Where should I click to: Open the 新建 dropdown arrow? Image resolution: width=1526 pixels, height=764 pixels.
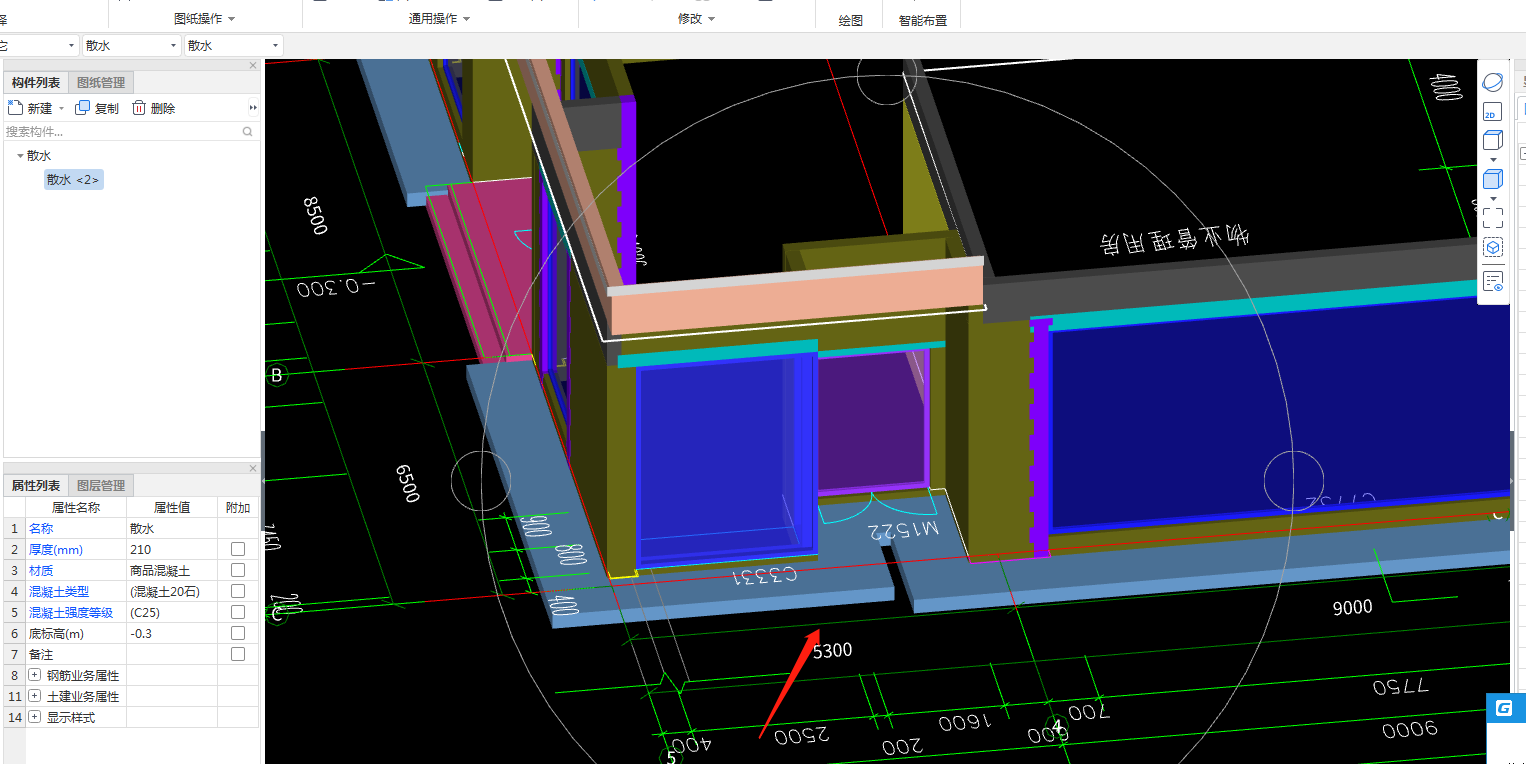pyautogui.click(x=61, y=108)
